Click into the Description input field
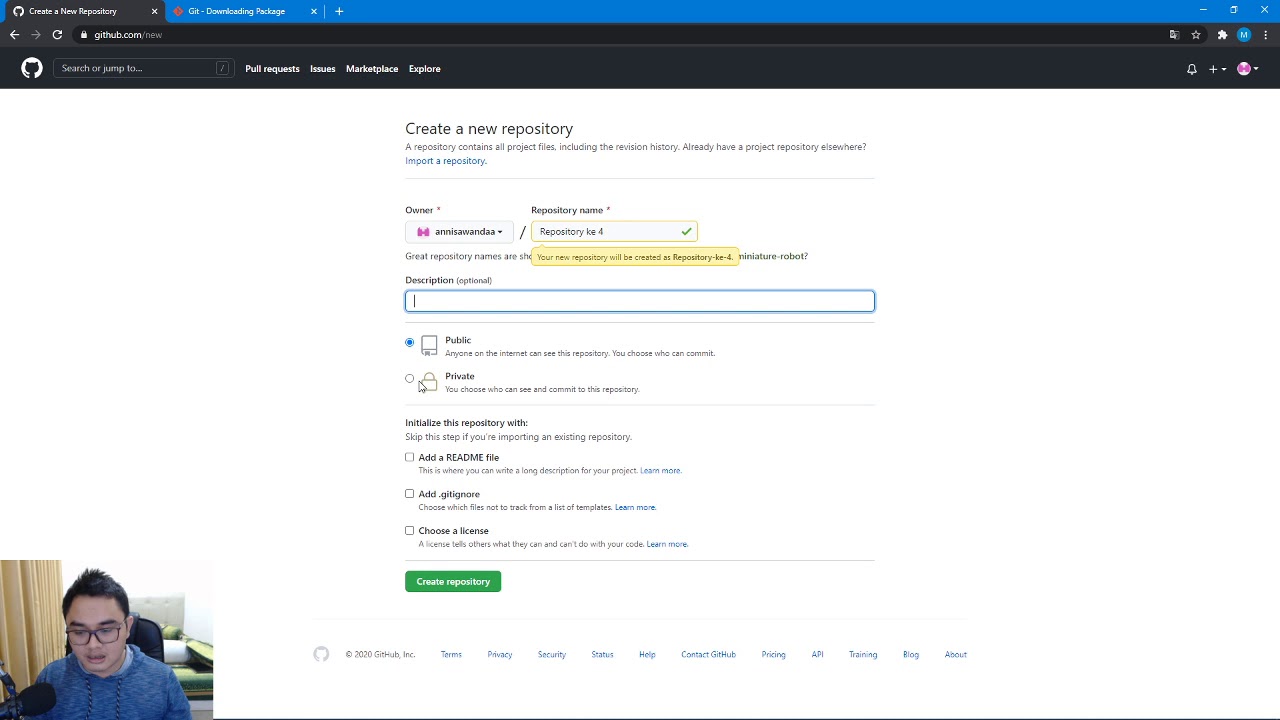1280x720 pixels. click(640, 301)
